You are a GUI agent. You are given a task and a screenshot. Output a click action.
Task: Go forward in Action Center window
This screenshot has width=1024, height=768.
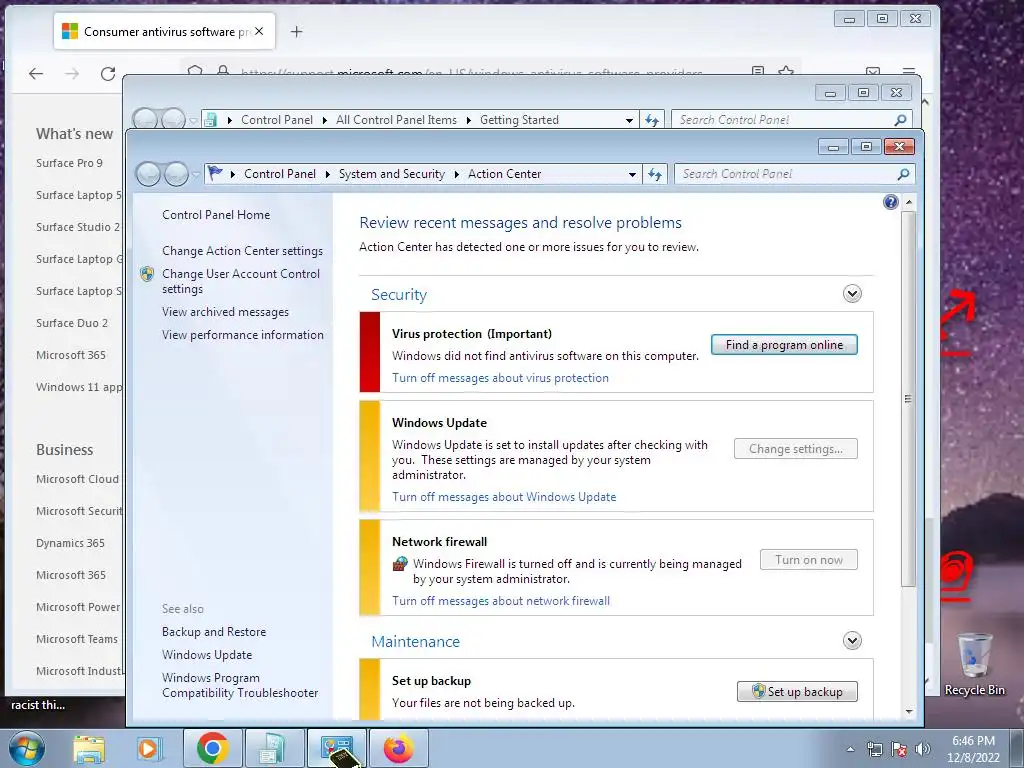(176, 174)
